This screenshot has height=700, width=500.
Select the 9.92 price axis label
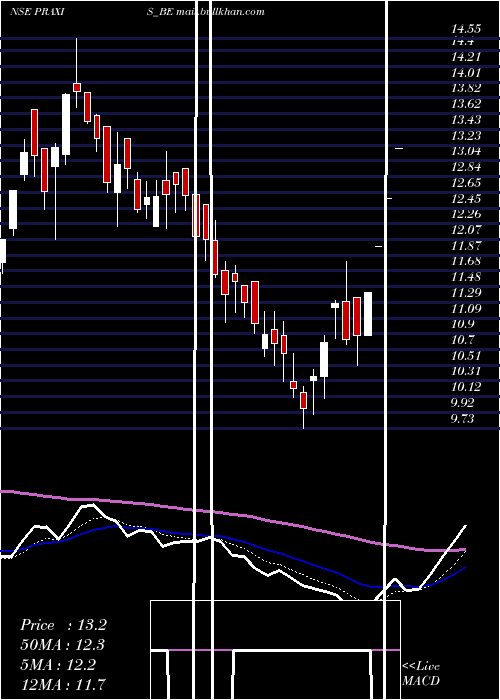point(462,403)
